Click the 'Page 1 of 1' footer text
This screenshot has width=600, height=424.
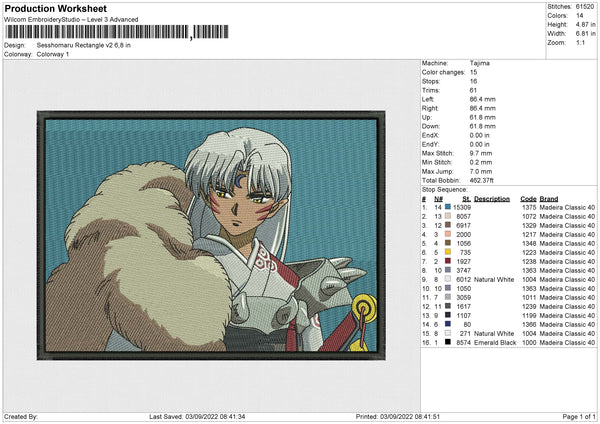click(579, 416)
